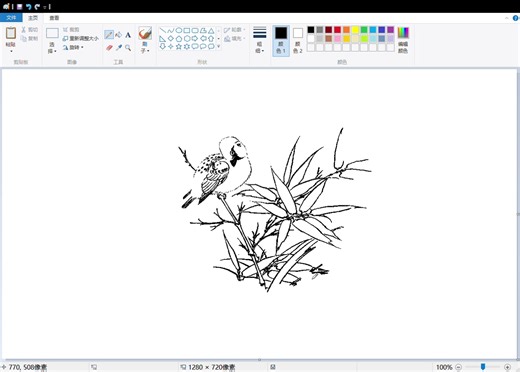Viewport: 520px width, 372px height.
Task: Click the Brushes icon
Action: (145, 33)
